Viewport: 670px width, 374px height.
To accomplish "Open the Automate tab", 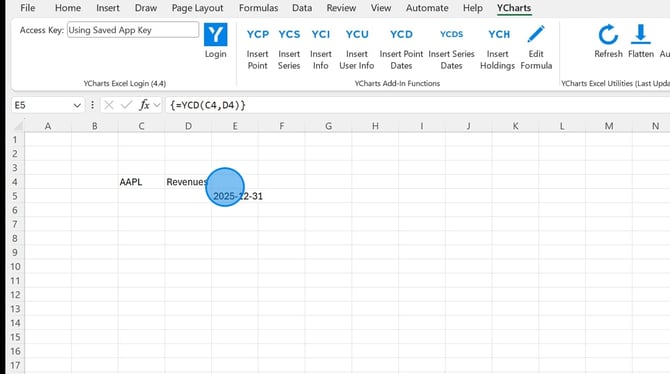I will tap(427, 8).
